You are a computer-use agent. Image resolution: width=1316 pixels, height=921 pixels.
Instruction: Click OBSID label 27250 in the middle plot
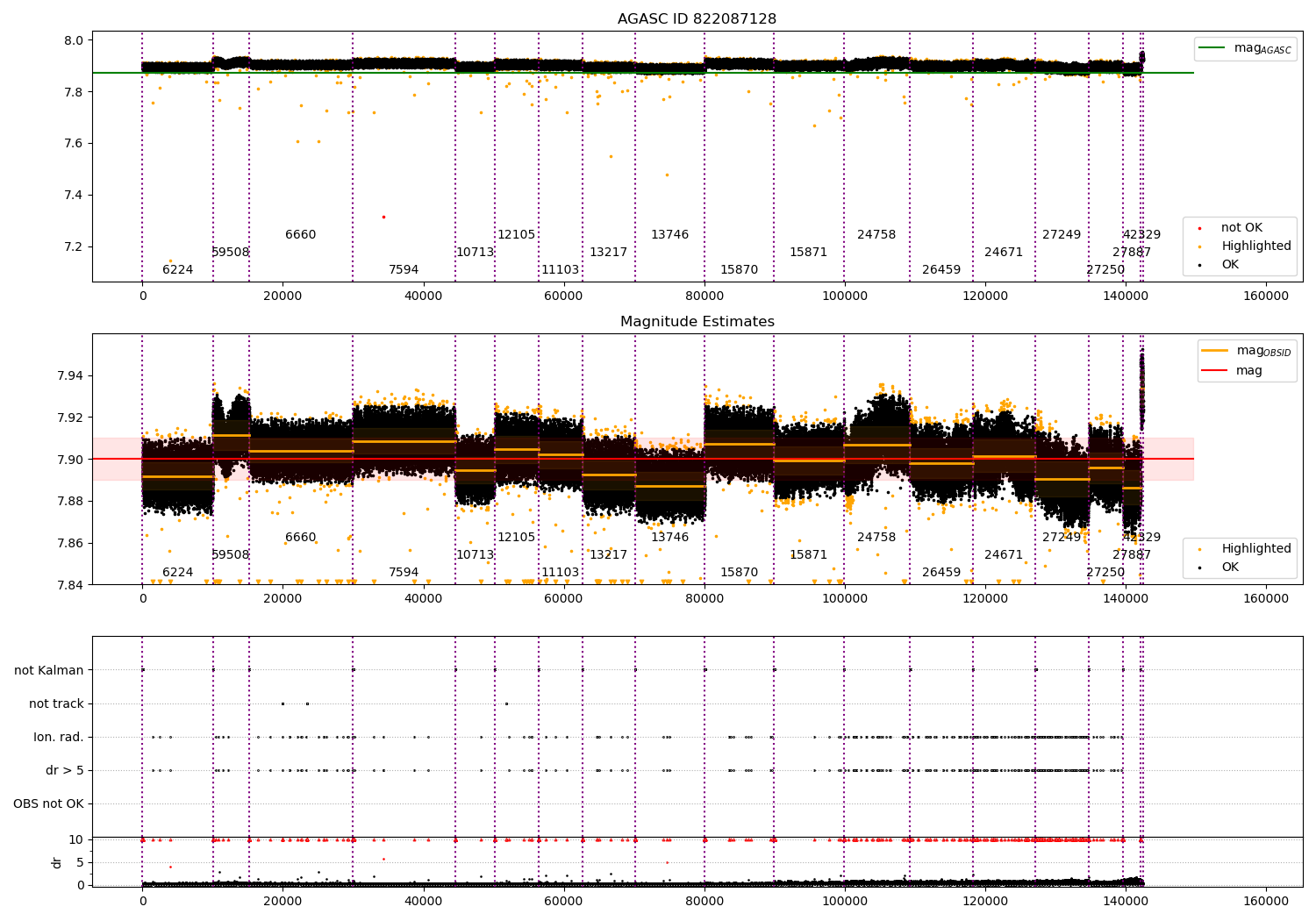1105,573
